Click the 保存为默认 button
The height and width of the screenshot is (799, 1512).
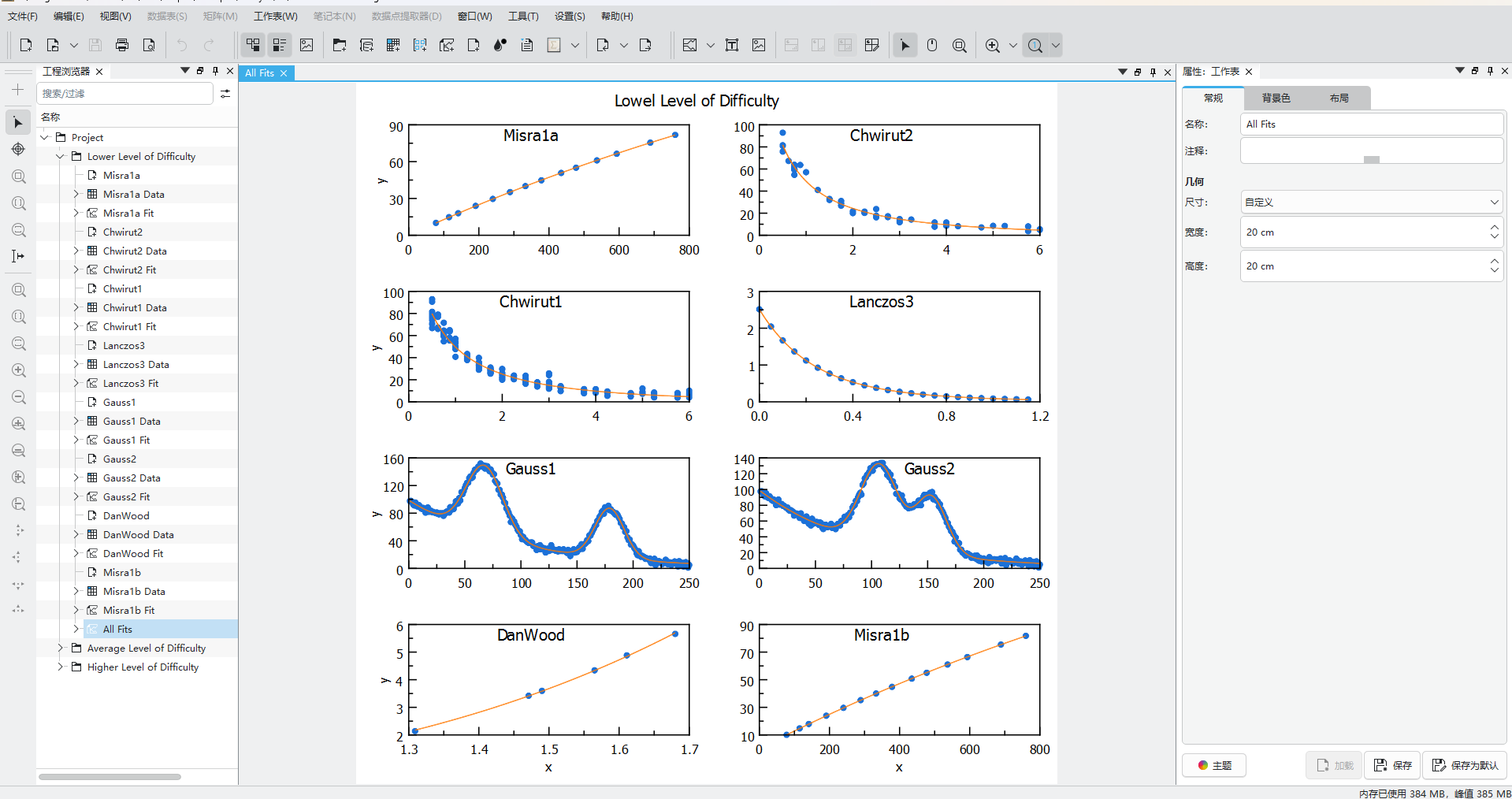coord(1466,765)
